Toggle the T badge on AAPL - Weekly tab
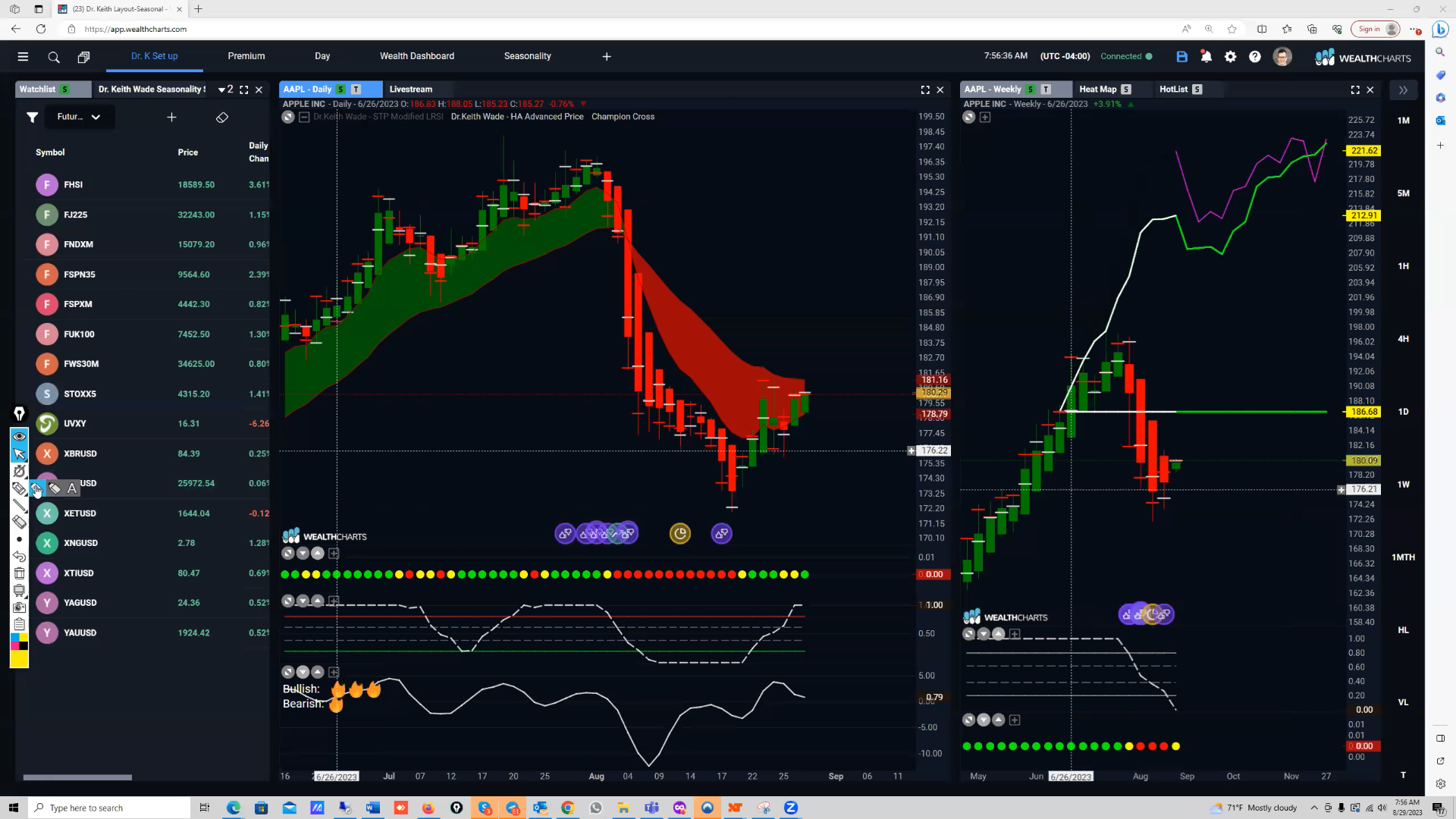Screen dimensions: 1456x819 point(1046,89)
